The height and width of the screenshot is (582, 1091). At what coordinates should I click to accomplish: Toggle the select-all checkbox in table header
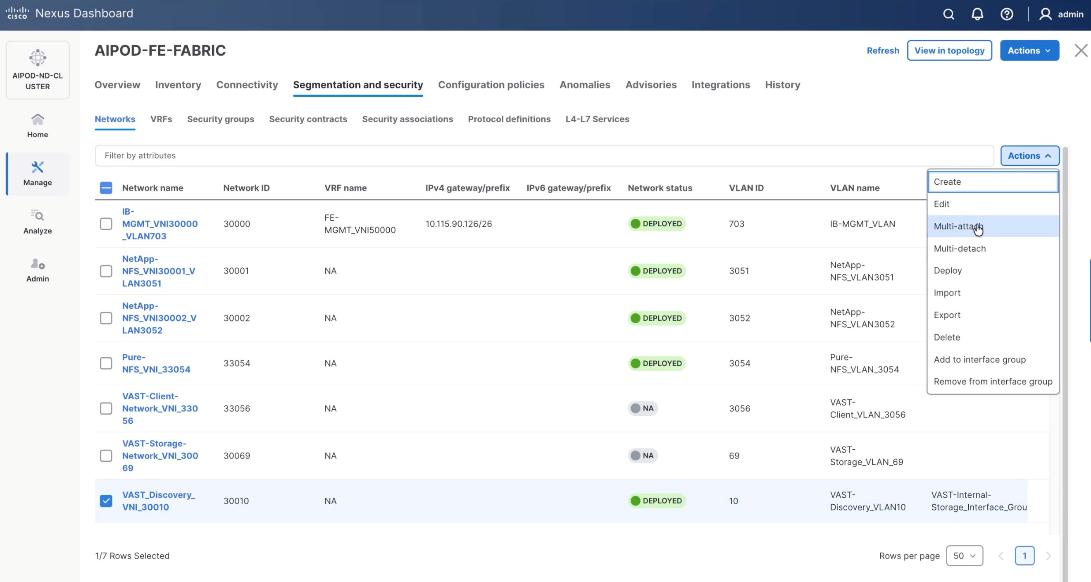[105, 187]
